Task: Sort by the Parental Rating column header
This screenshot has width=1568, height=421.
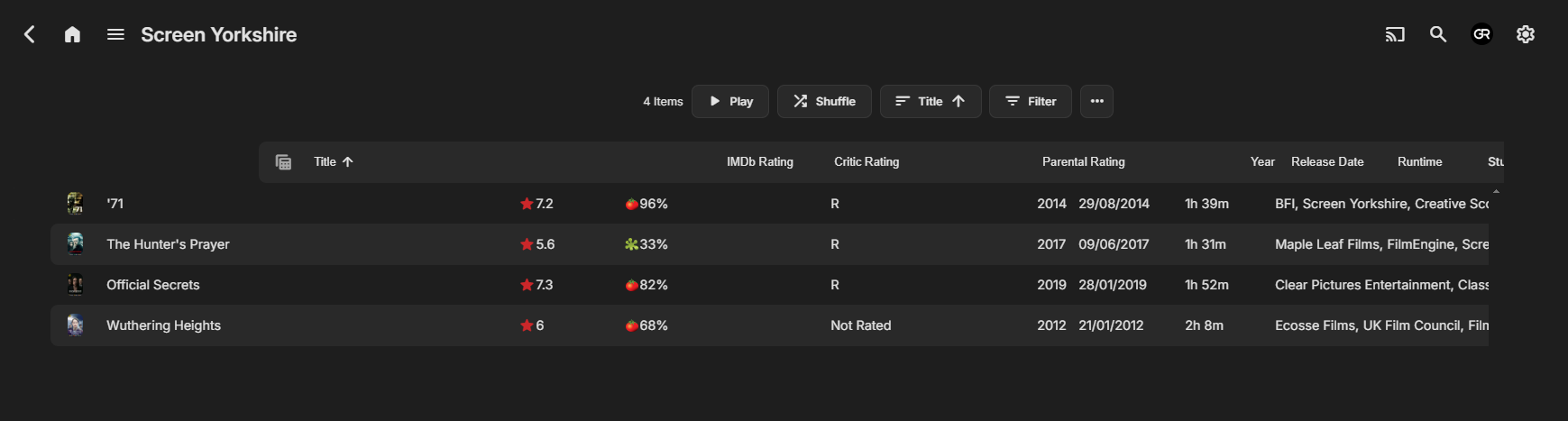Action: point(1084,162)
